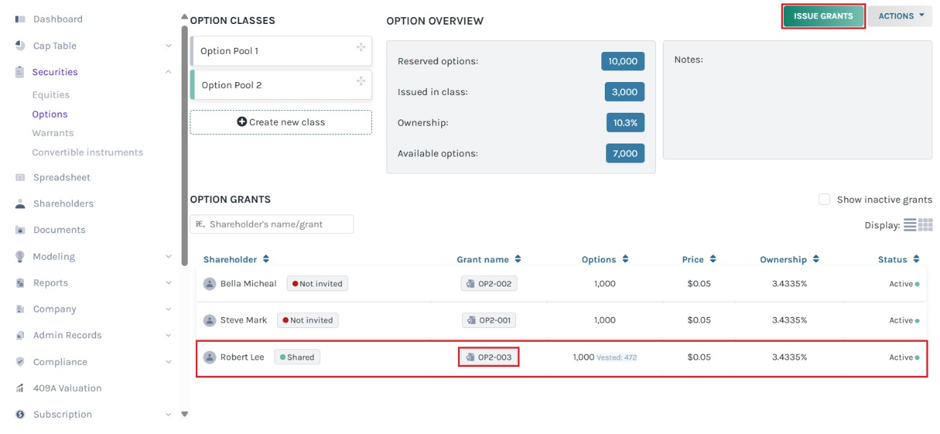
Task: Expand the Cap Table menu chevron
Action: (168, 46)
